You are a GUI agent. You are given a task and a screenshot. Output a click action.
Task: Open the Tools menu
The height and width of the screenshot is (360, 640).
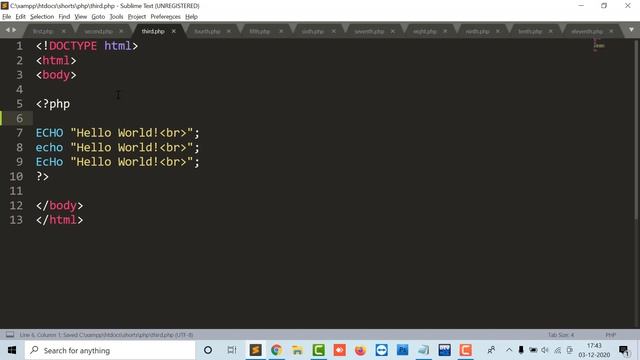(116, 17)
